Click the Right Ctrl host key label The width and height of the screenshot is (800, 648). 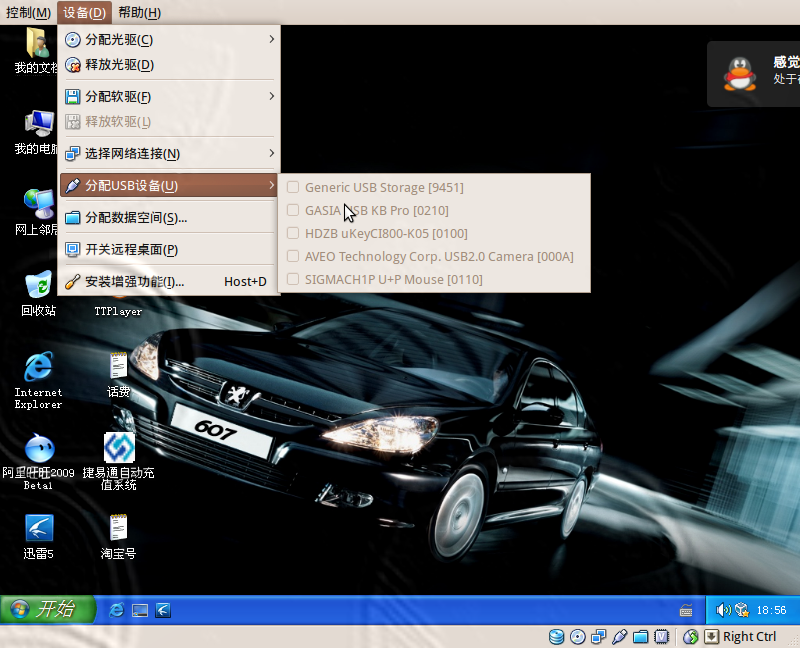pyautogui.click(x=749, y=636)
